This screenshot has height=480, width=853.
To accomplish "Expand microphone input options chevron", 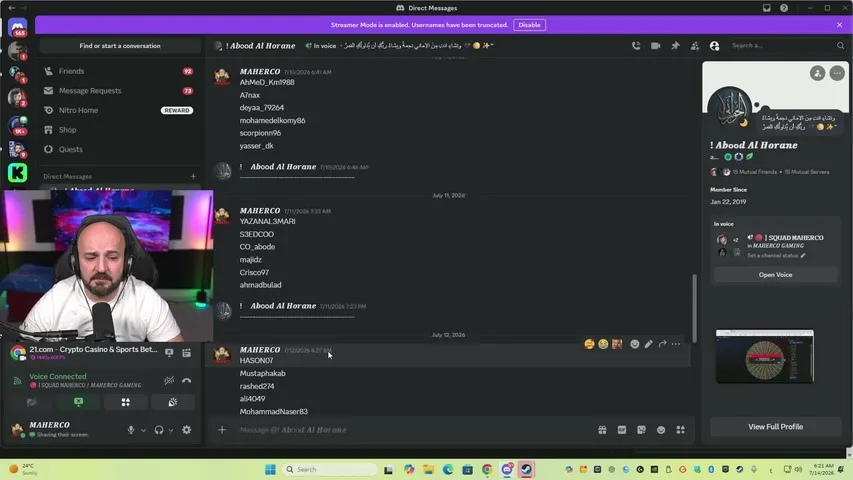I will 143,430.
